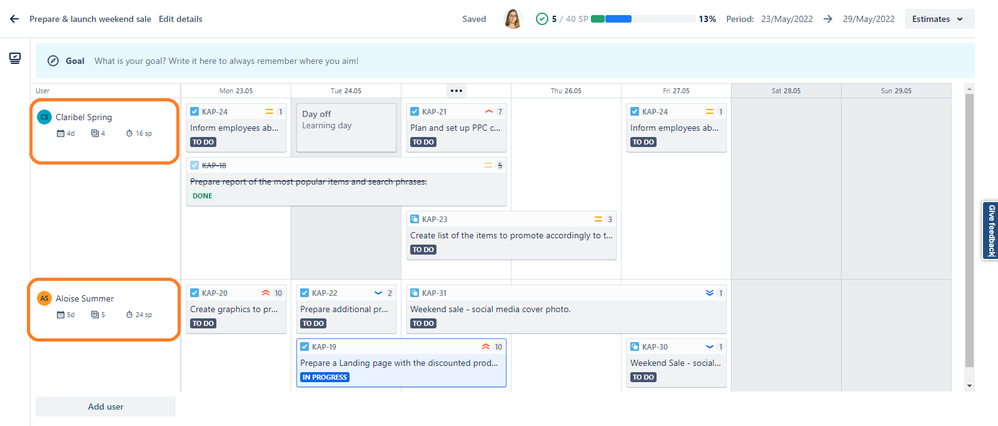Click Aloise Summer's AS avatar
This screenshot has width=998, height=426.
[44, 298]
